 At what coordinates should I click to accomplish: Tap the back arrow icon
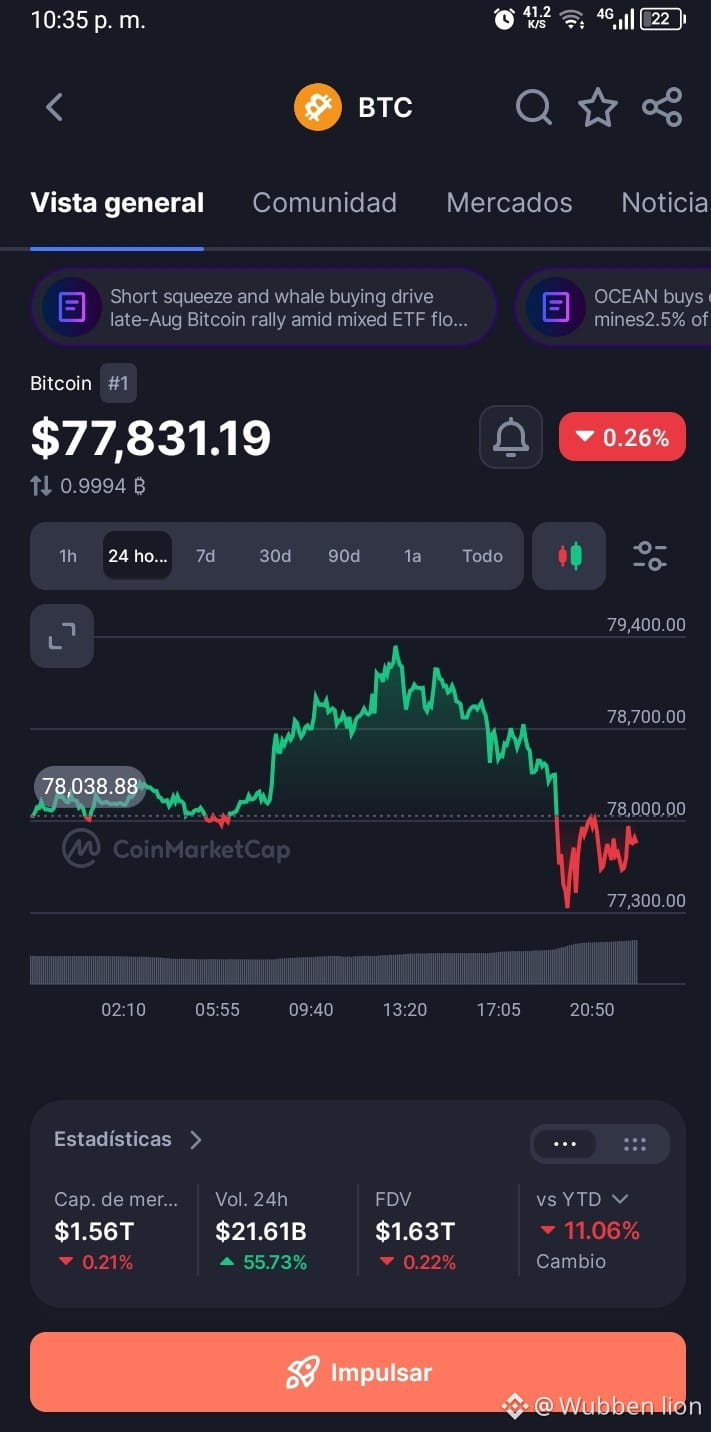55,107
